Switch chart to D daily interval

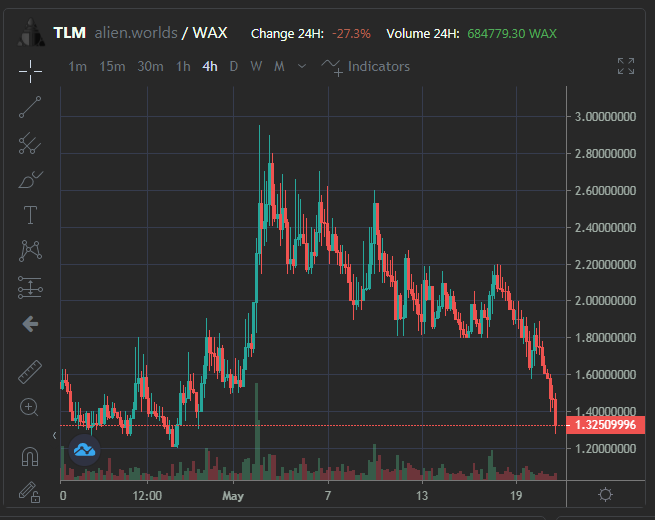coord(234,66)
